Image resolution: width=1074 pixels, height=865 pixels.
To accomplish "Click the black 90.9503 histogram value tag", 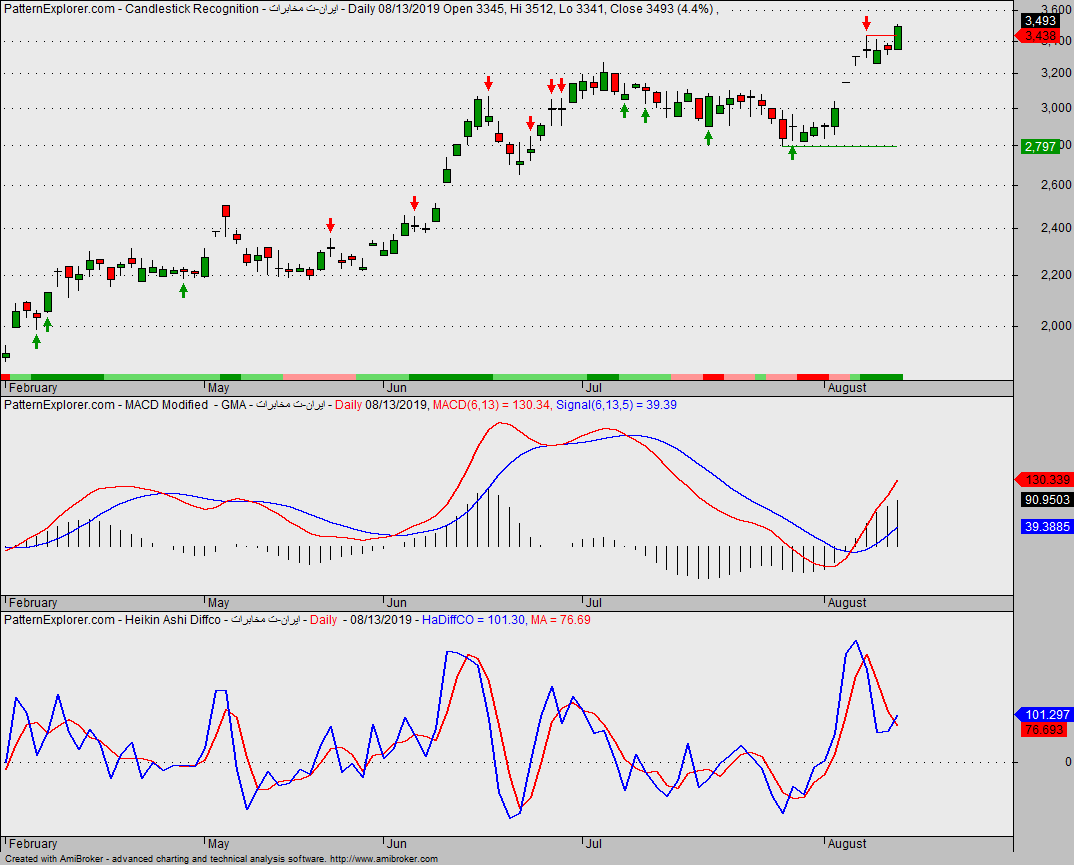I will click(1047, 499).
